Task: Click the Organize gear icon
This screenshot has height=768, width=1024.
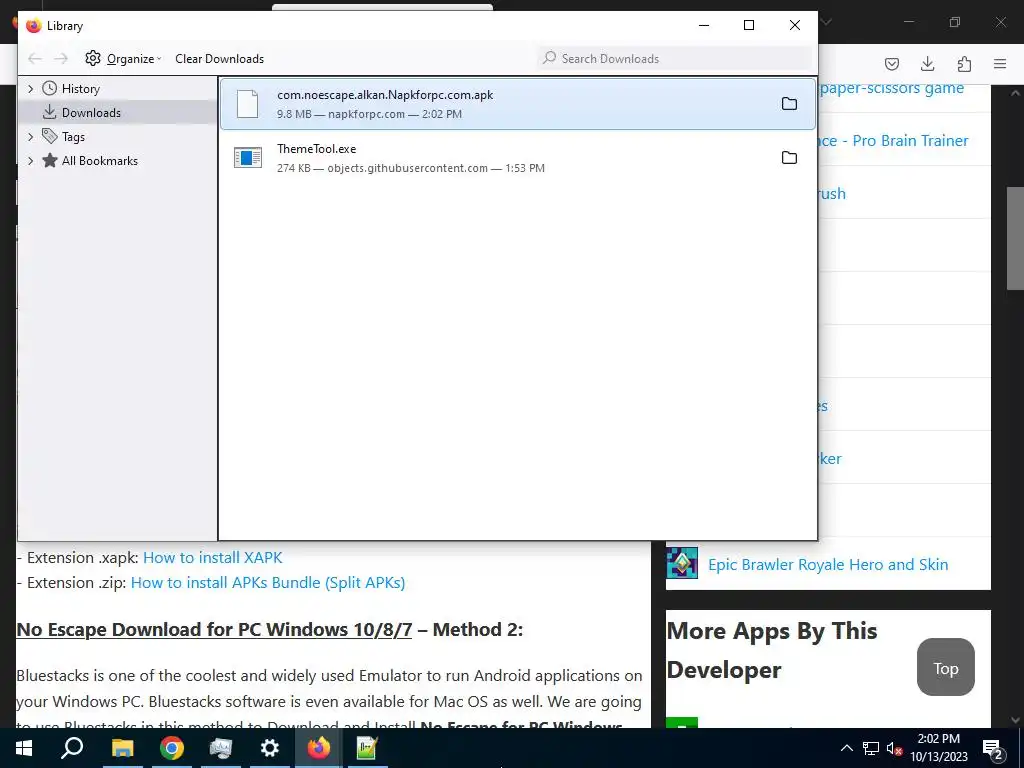Action: [x=93, y=58]
